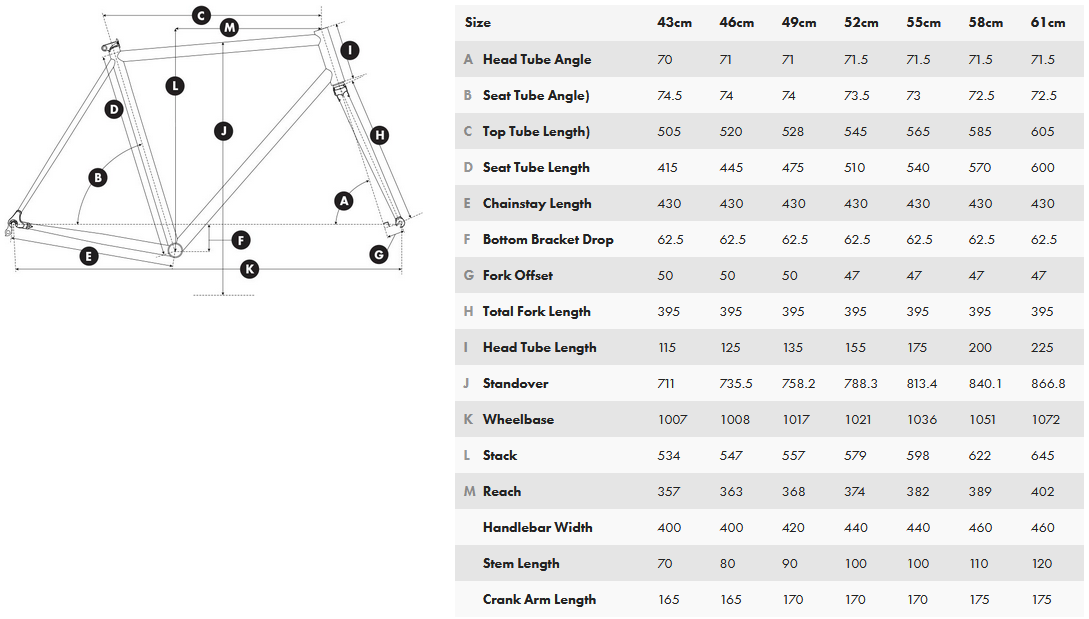Select the Handlebar Width row label

click(537, 527)
